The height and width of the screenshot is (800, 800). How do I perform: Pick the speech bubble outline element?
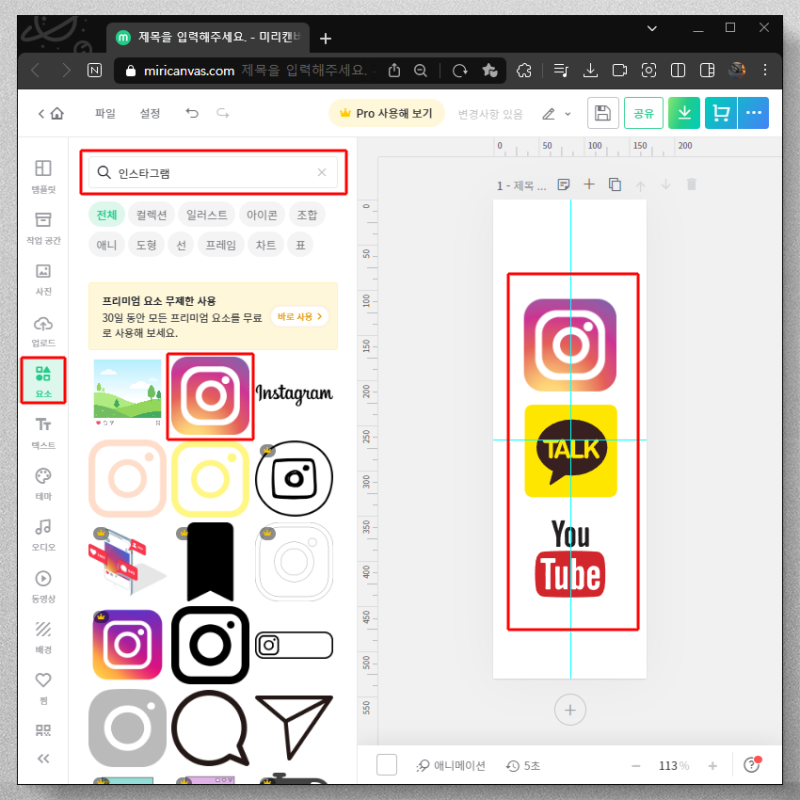(x=210, y=728)
